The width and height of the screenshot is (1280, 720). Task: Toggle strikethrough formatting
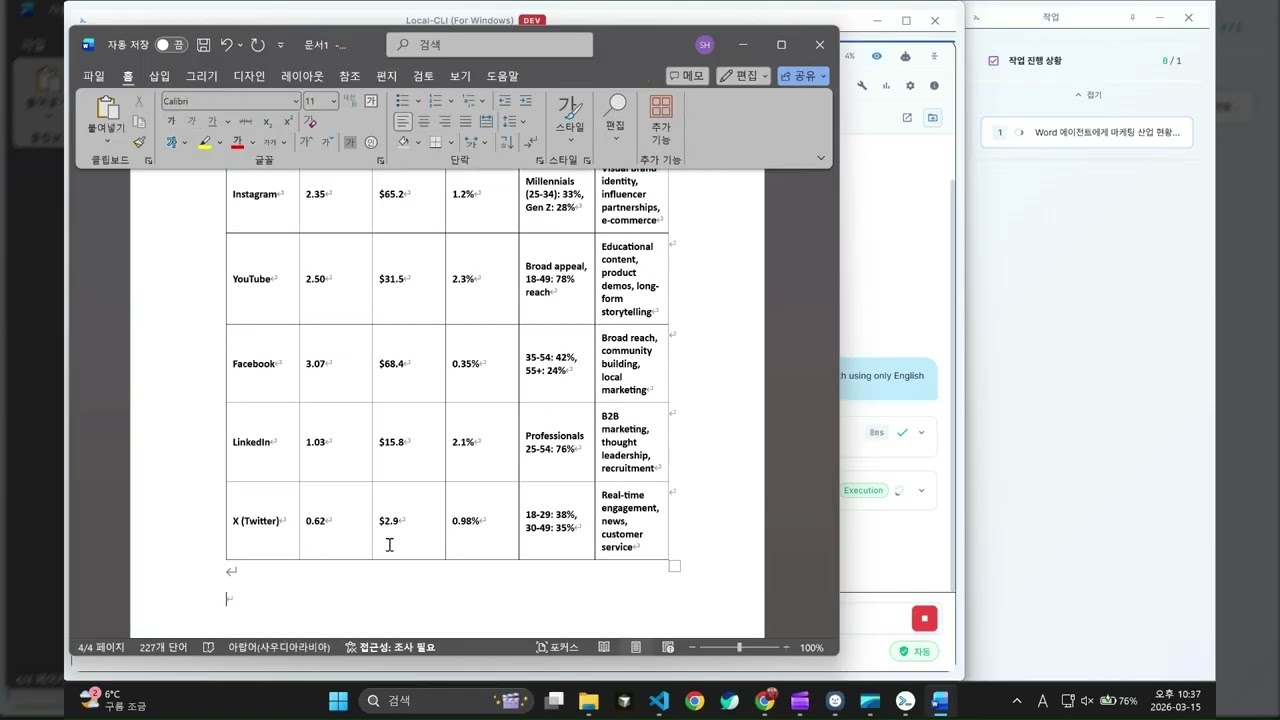pyautogui.click(x=245, y=121)
